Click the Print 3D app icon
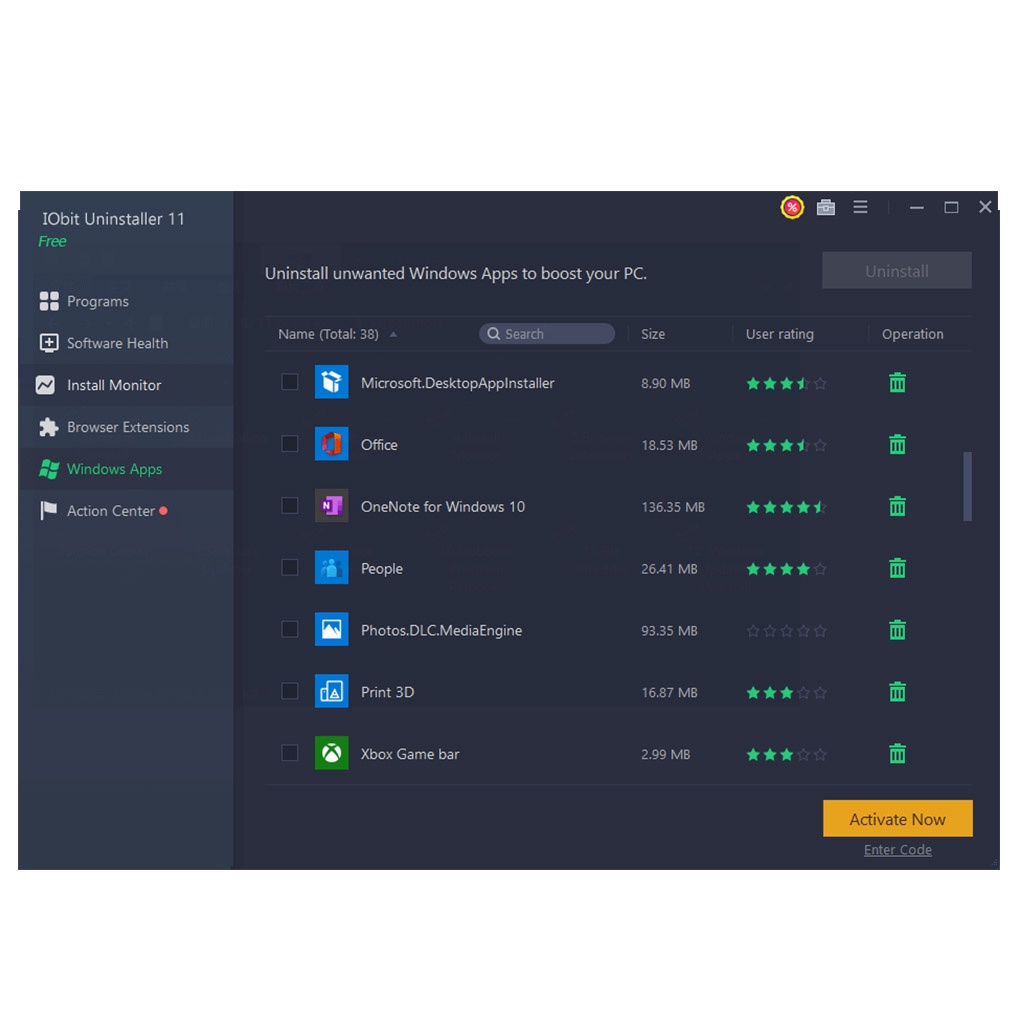Image resolution: width=1024 pixels, height=1024 pixels. pyautogui.click(x=331, y=691)
